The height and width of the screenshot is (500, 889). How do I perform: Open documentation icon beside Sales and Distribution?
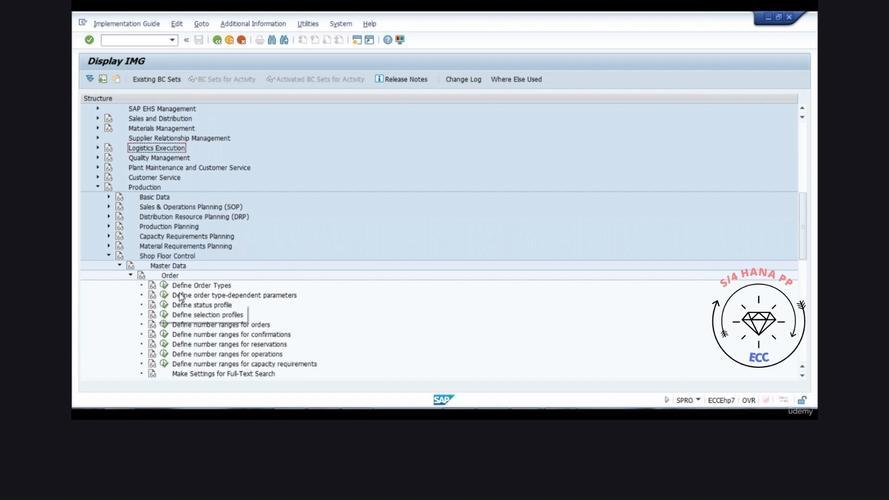(x=108, y=118)
